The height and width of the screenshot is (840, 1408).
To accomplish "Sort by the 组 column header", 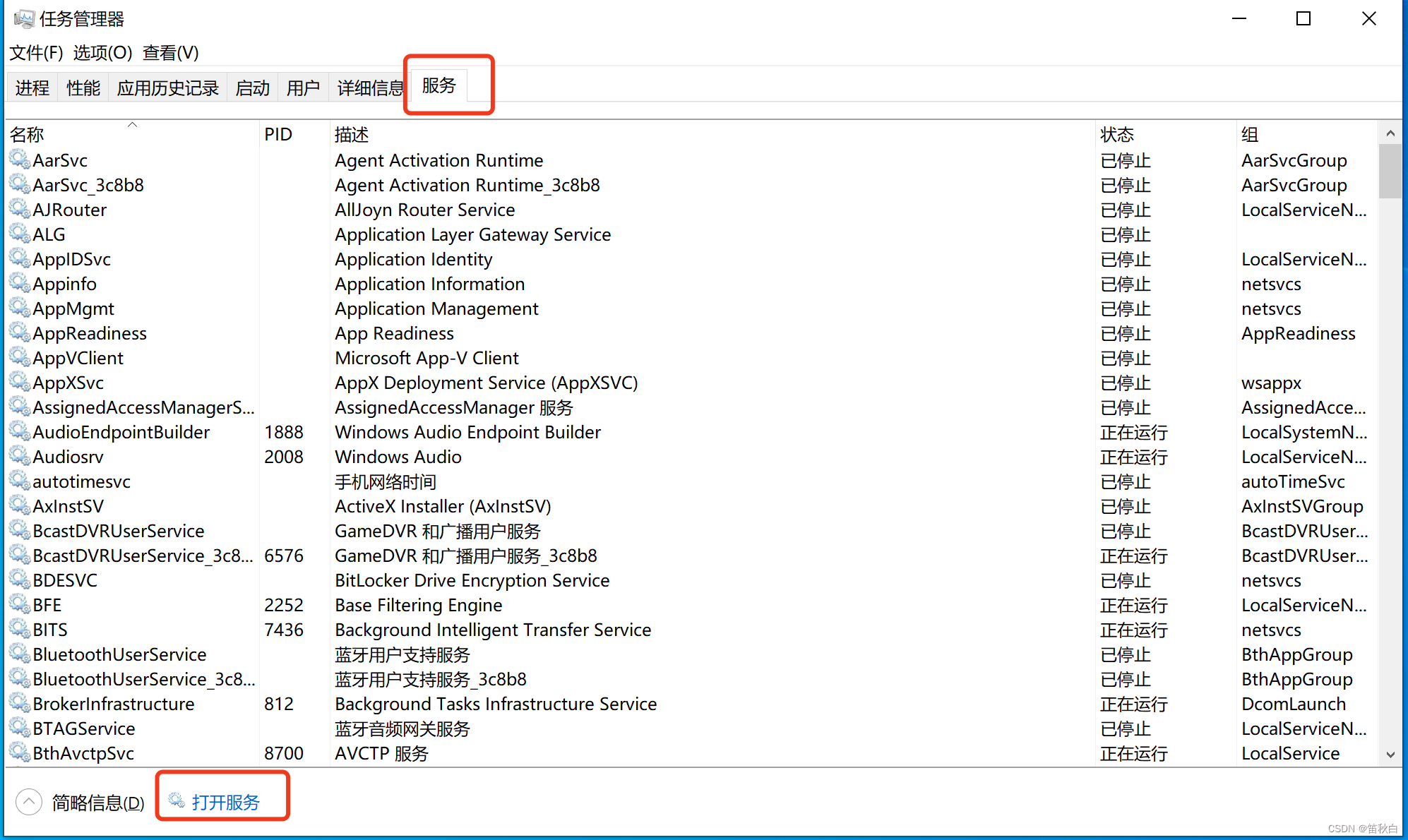I will click(1307, 134).
